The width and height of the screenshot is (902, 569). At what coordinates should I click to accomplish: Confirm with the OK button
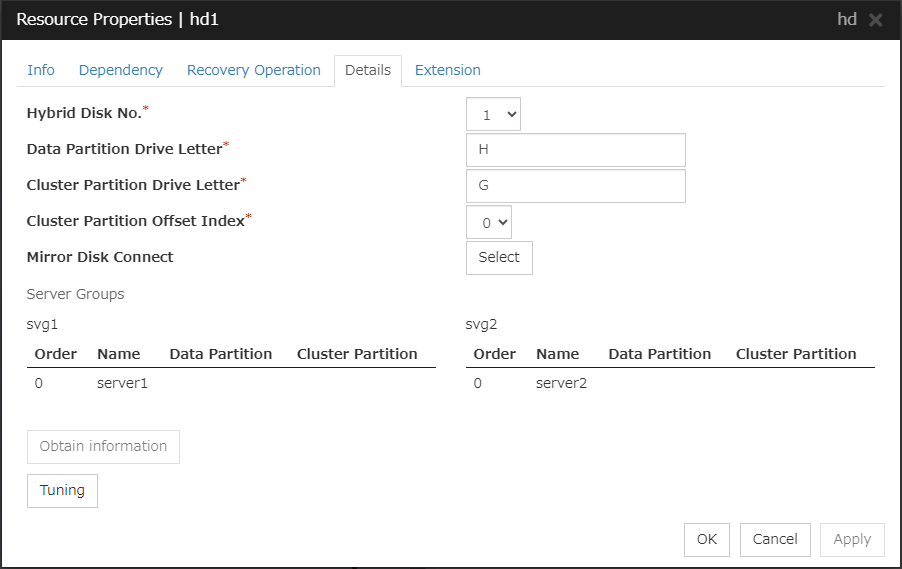tap(706, 540)
